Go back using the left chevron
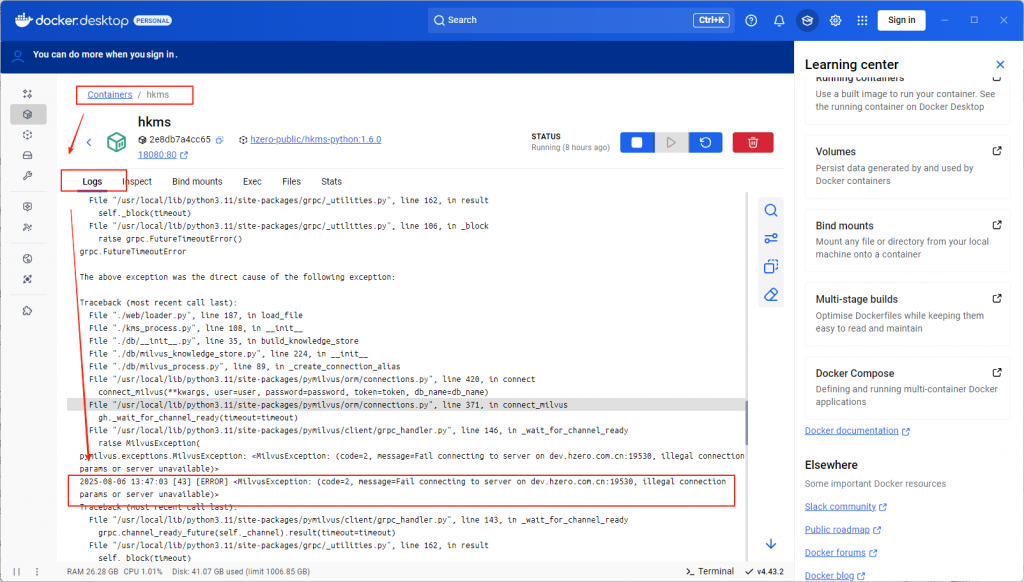The width and height of the screenshot is (1024, 582). [x=88, y=143]
